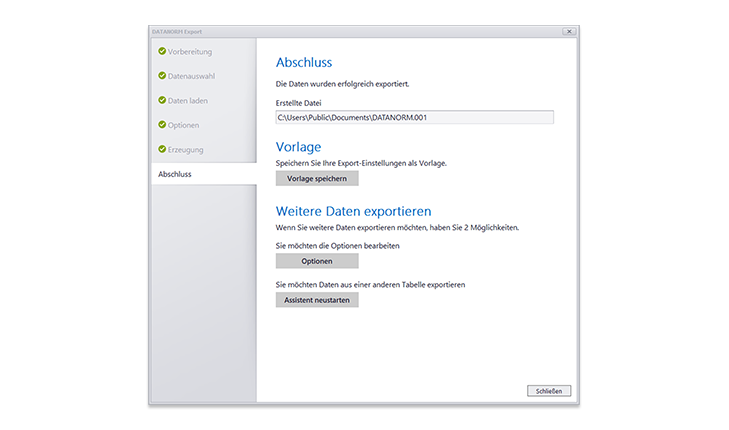This screenshot has width=729, height=430.
Task: Click the green checkmark beside Datenauswahl
Action: tap(162, 76)
